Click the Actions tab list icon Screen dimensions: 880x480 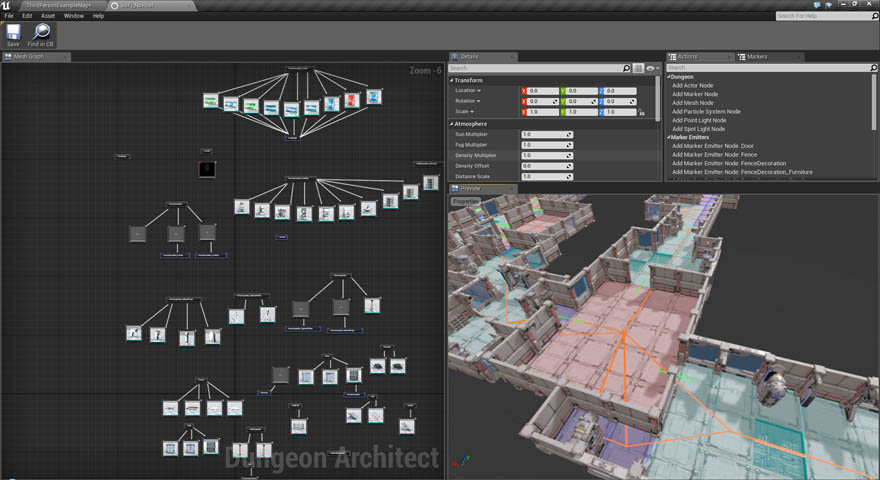pos(672,57)
